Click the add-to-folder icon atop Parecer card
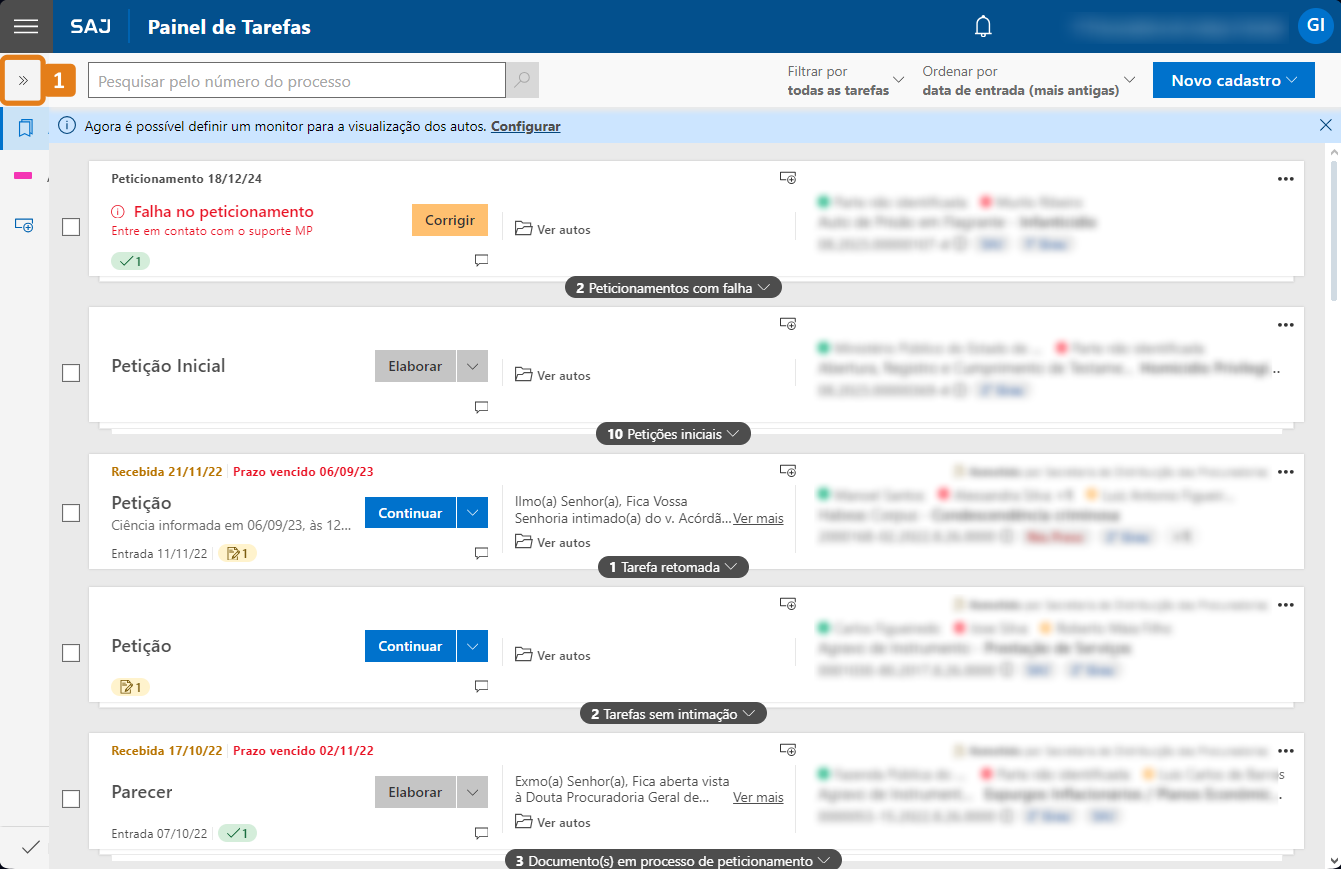1341x869 pixels. tap(788, 750)
